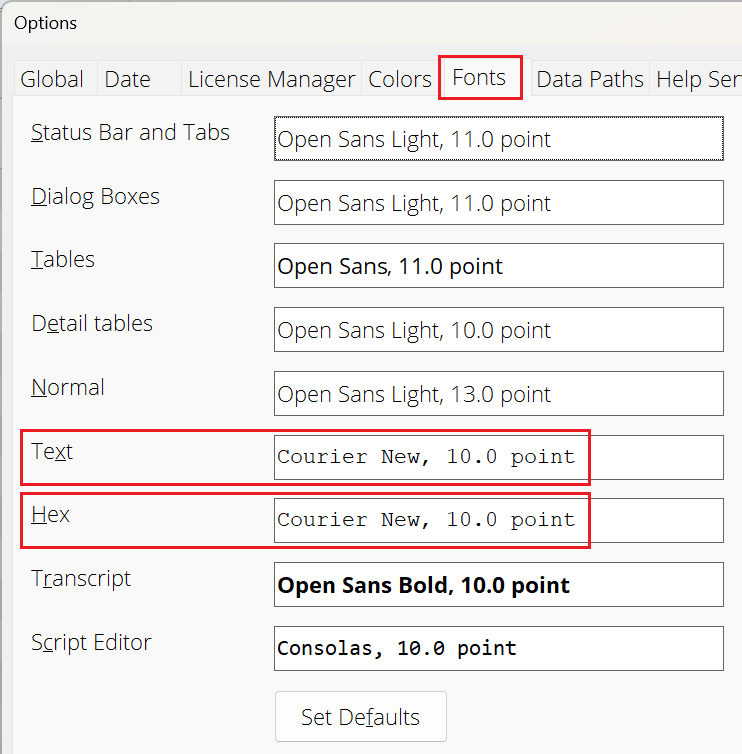Click the Hex font Courier New field
The width and height of the screenshot is (742, 754).
[498, 520]
